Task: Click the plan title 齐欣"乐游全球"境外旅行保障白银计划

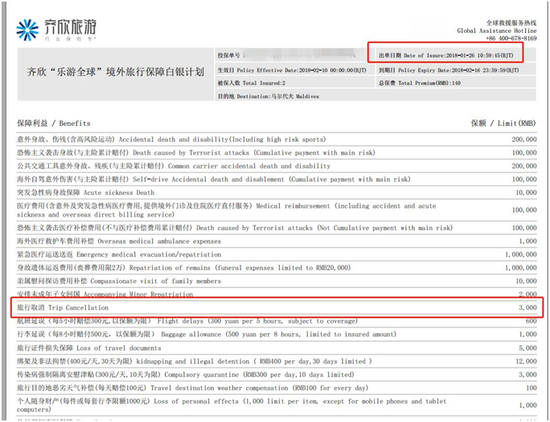Action: pyautogui.click(x=115, y=72)
